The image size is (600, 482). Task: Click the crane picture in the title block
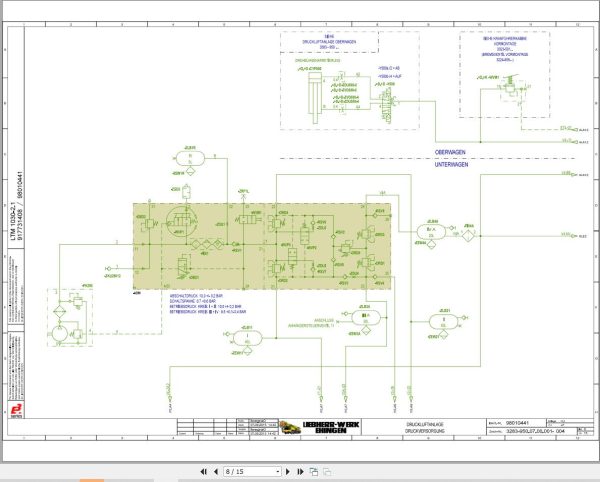290,427
